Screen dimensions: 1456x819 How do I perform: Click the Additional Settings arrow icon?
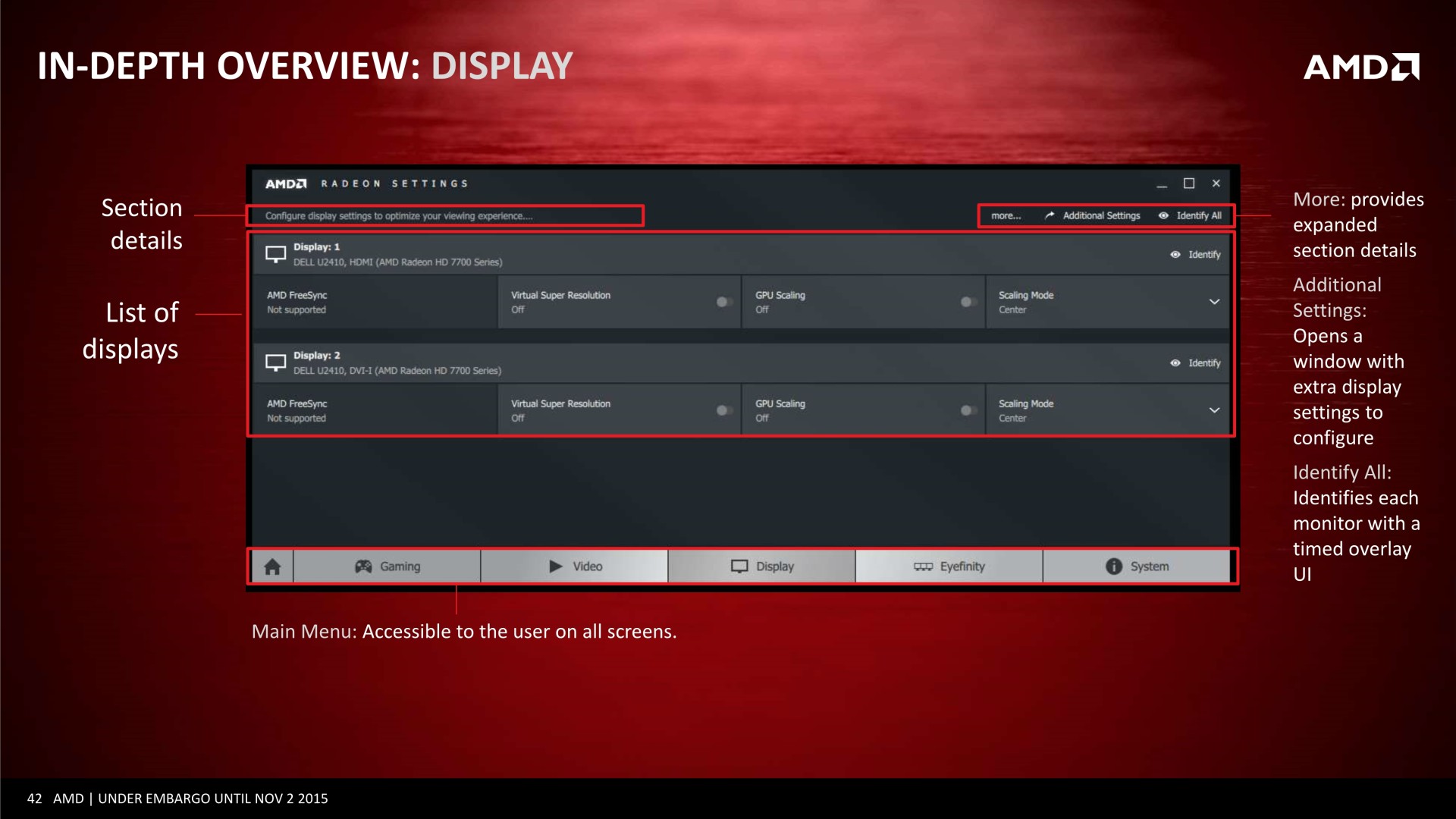(1050, 215)
